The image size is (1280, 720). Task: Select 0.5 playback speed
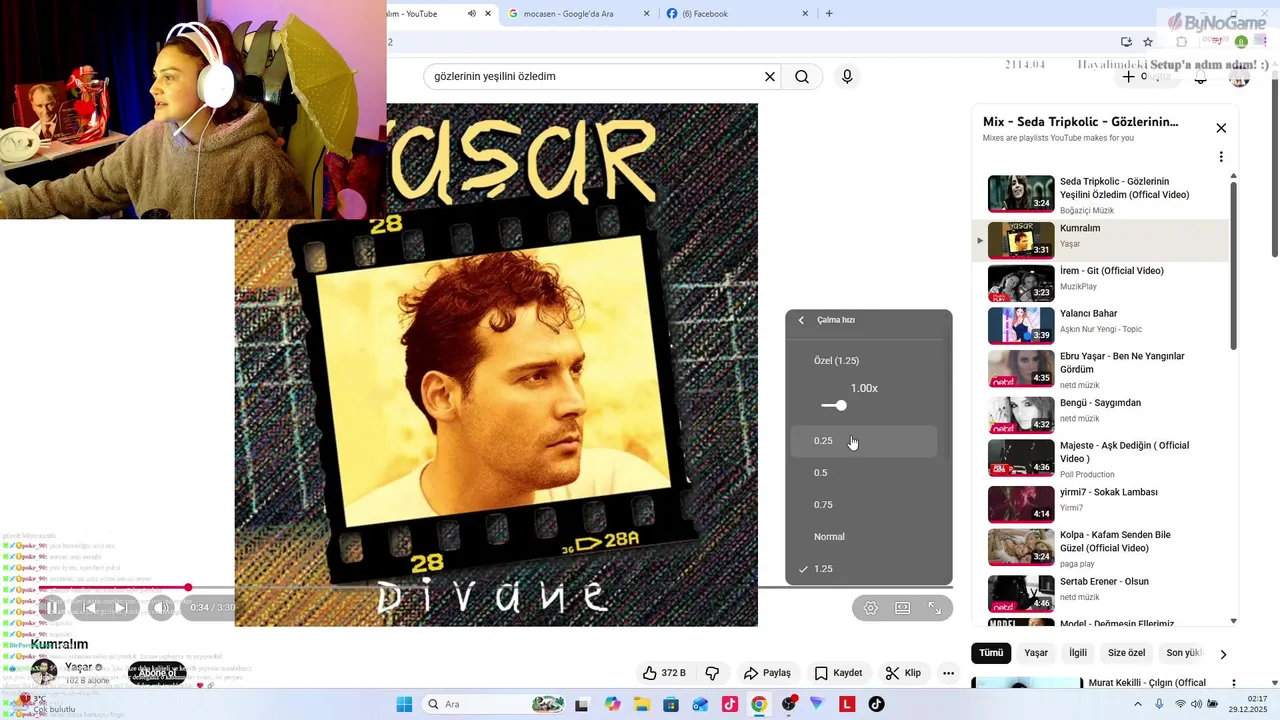[x=864, y=473]
